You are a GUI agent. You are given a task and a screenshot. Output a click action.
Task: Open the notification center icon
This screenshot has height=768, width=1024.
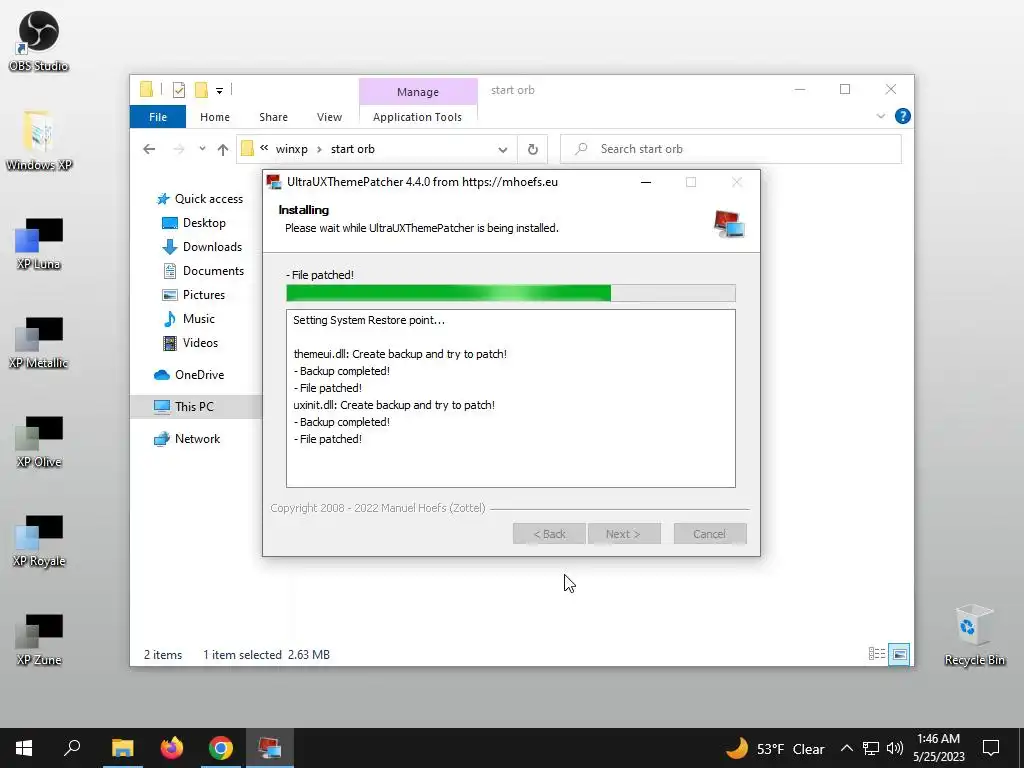tap(991, 748)
